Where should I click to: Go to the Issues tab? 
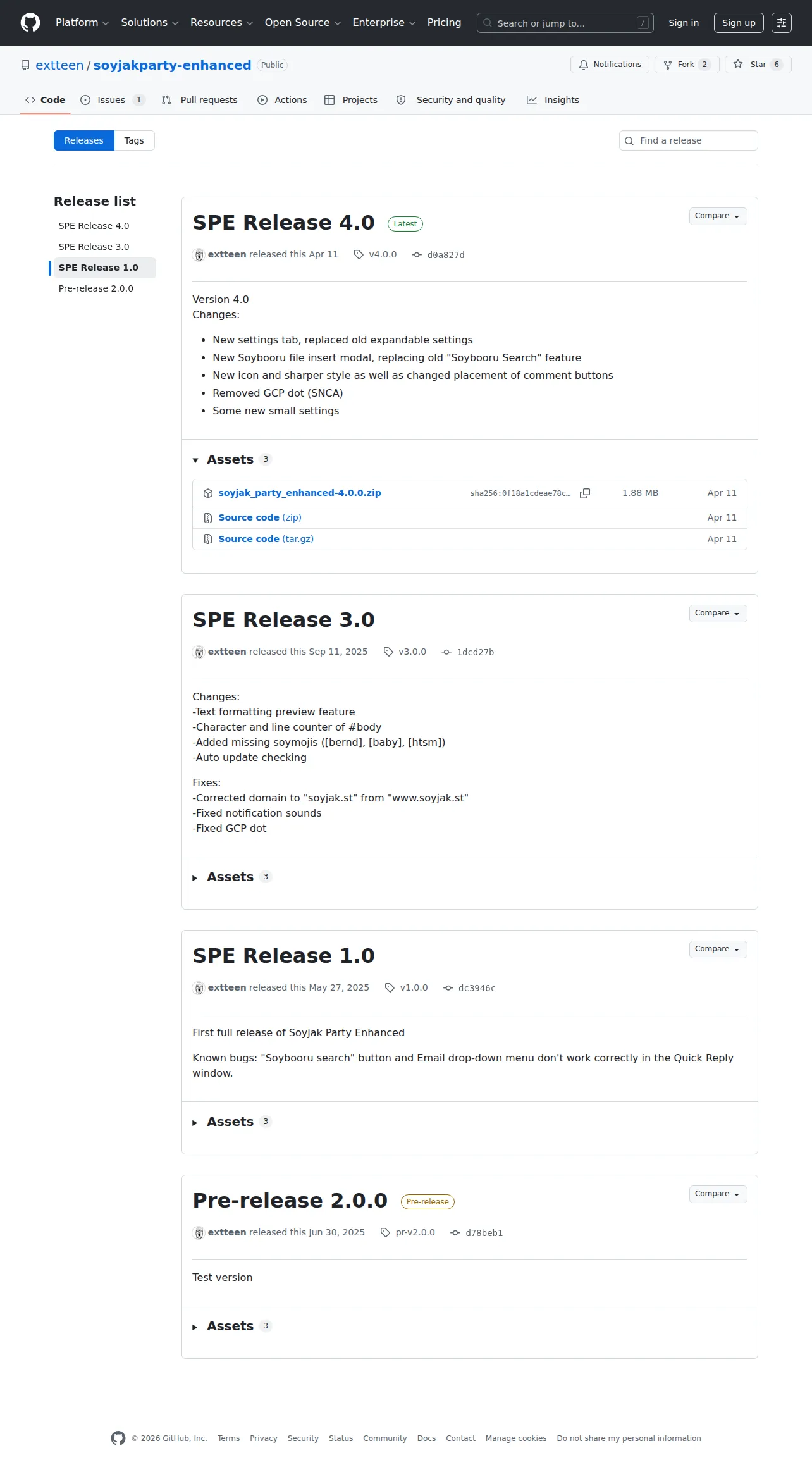pos(113,100)
